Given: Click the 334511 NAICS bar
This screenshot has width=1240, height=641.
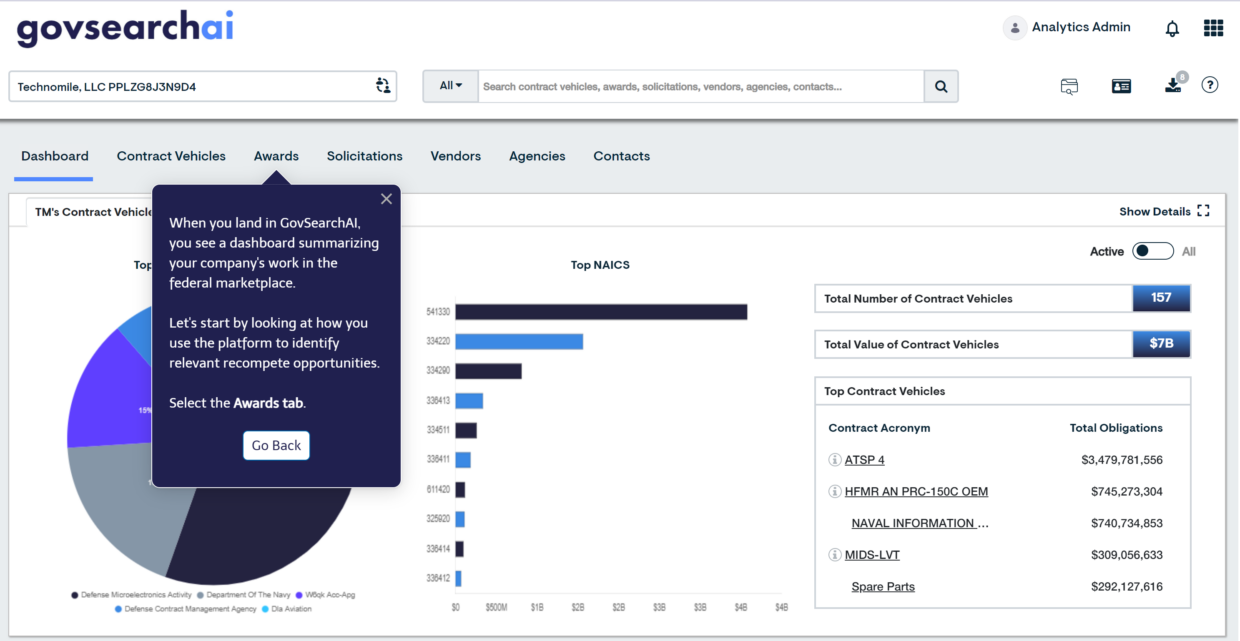Looking at the screenshot, I should [466, 430].
